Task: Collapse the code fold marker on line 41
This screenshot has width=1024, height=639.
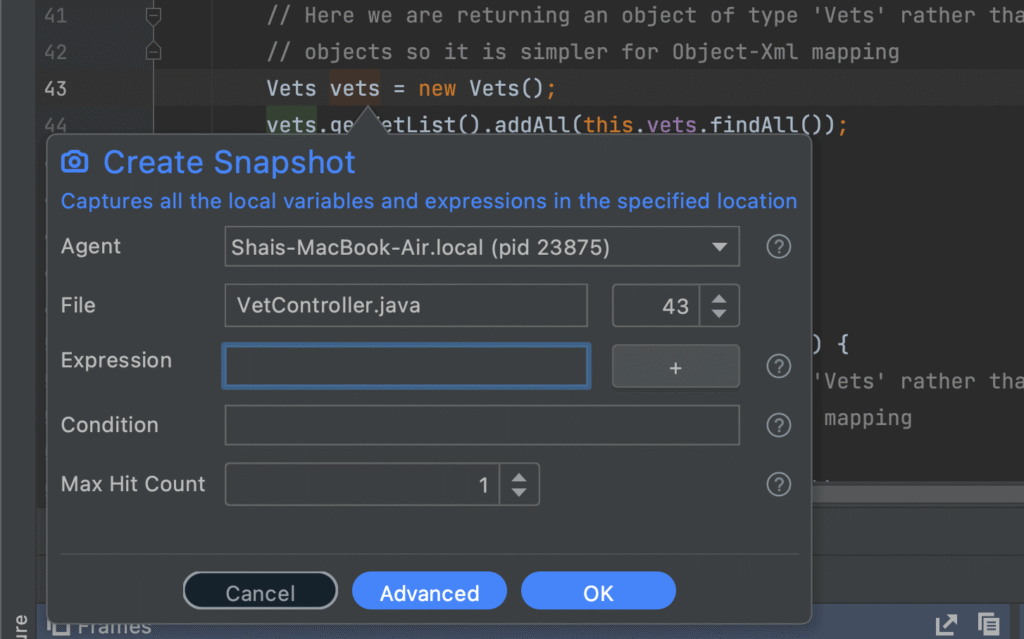Action: coord(153,16)
